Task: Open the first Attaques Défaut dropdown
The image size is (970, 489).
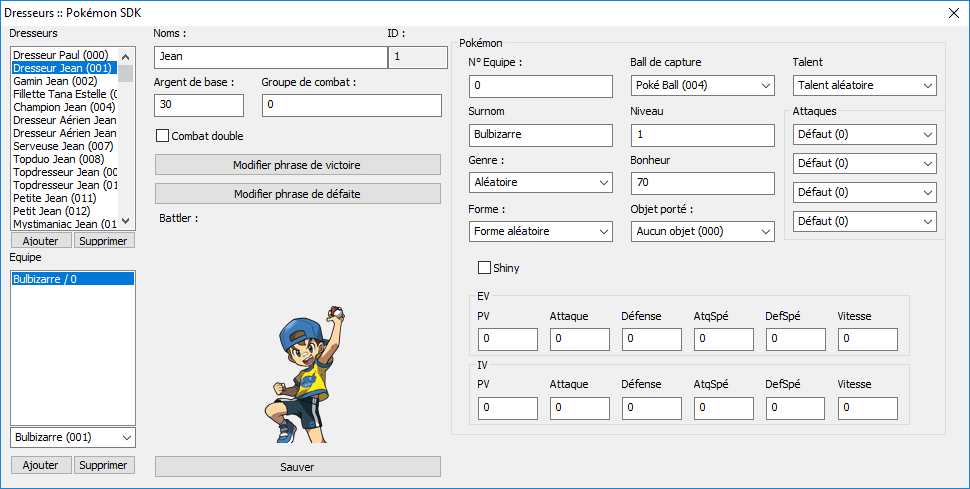Action: point(865,134)
